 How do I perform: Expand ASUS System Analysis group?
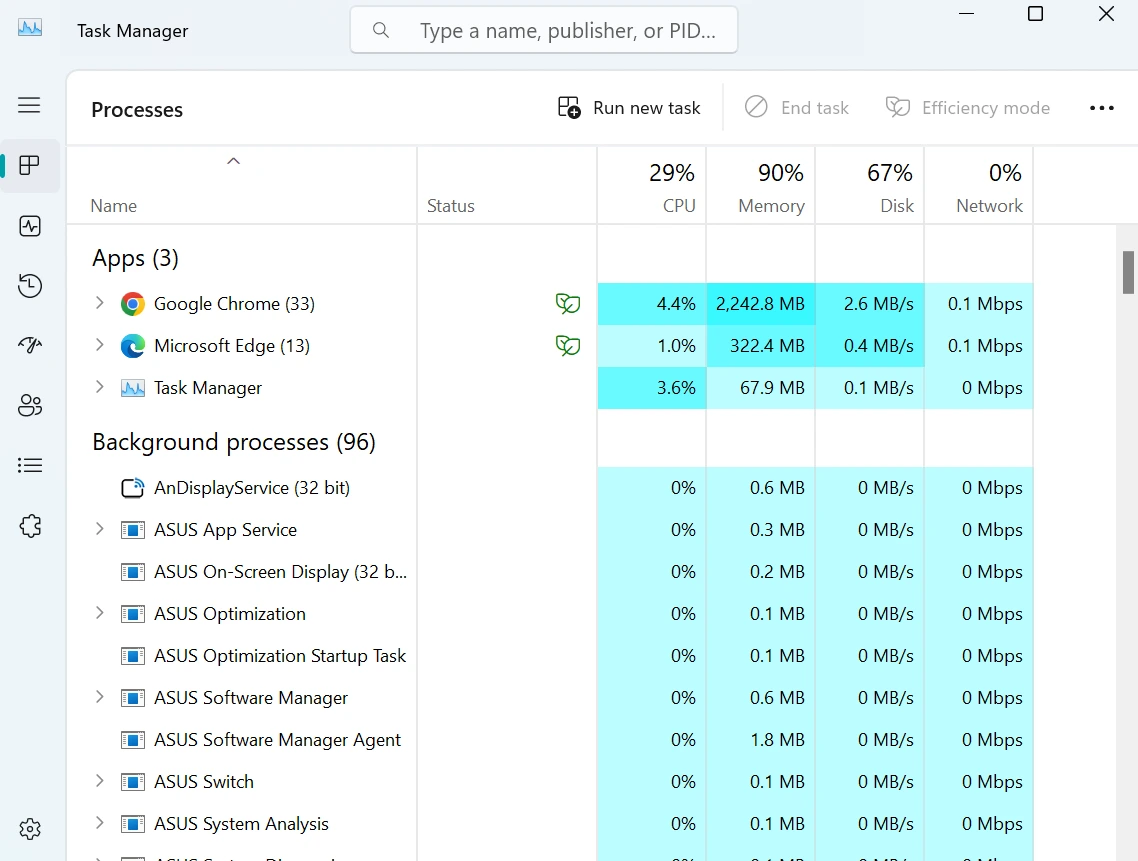(x=99, y=823)
